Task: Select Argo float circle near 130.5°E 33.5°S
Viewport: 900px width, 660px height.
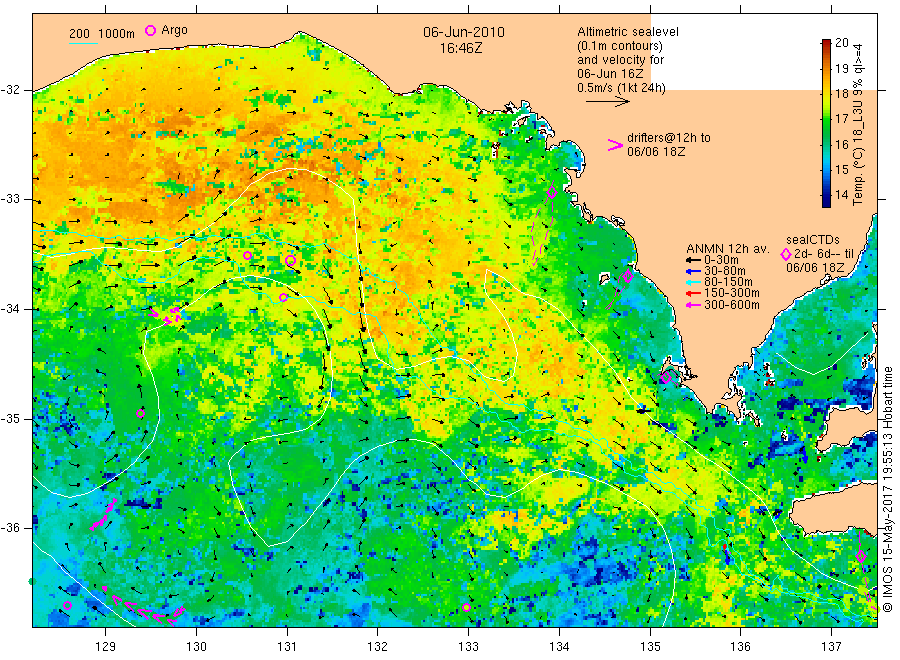Action: point(247,255)
